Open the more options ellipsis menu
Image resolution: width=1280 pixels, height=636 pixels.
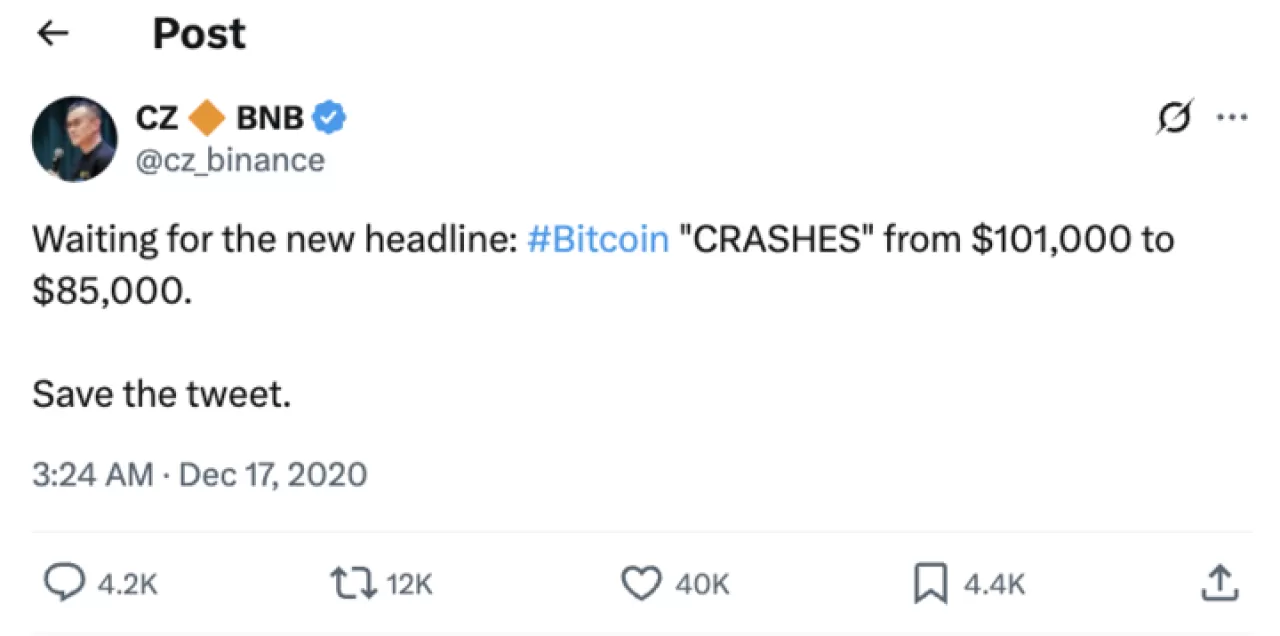click(x=1231, y=116)
